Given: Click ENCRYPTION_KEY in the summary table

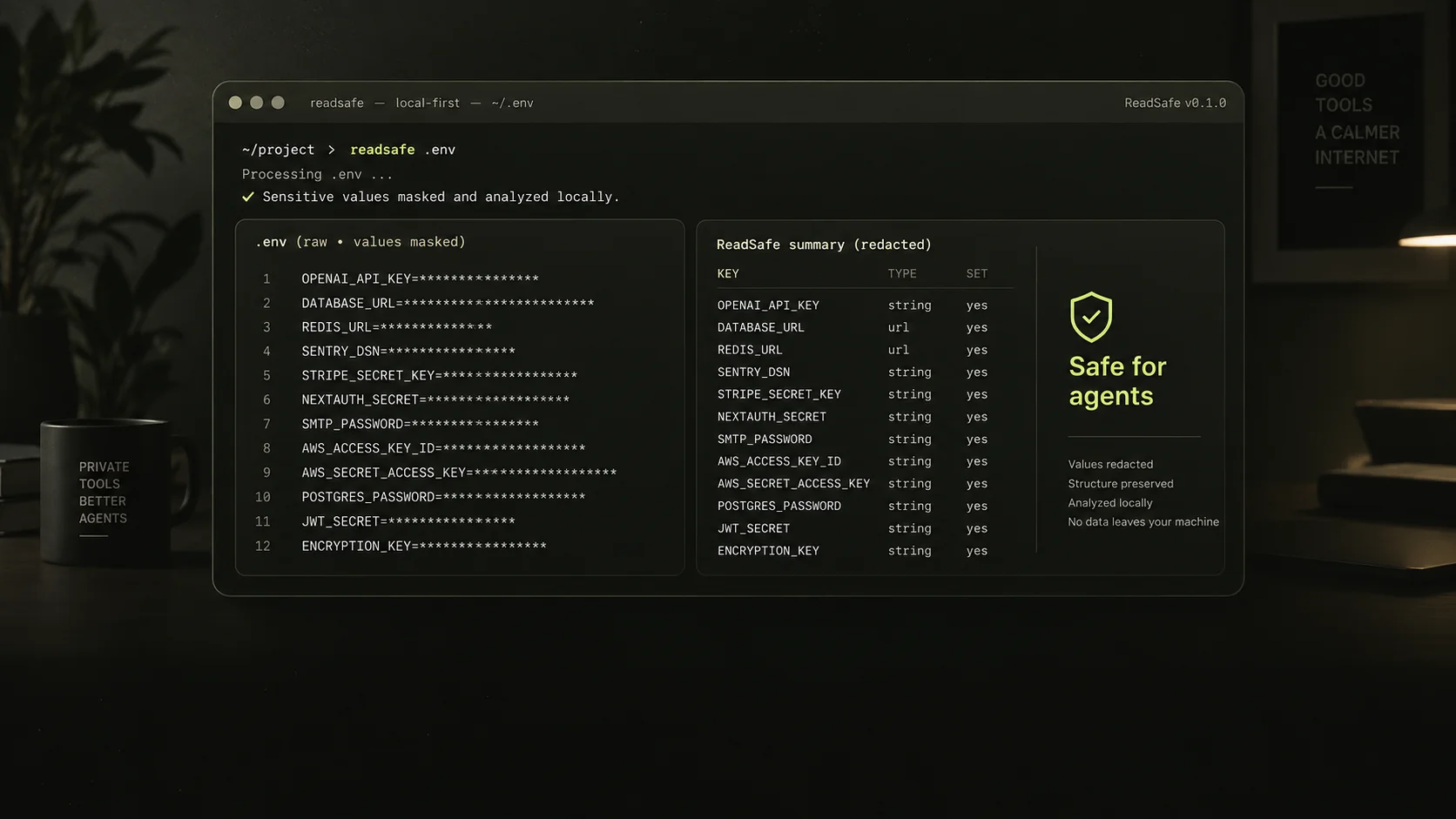Looking at the screenshot, I should click(768, 551).
